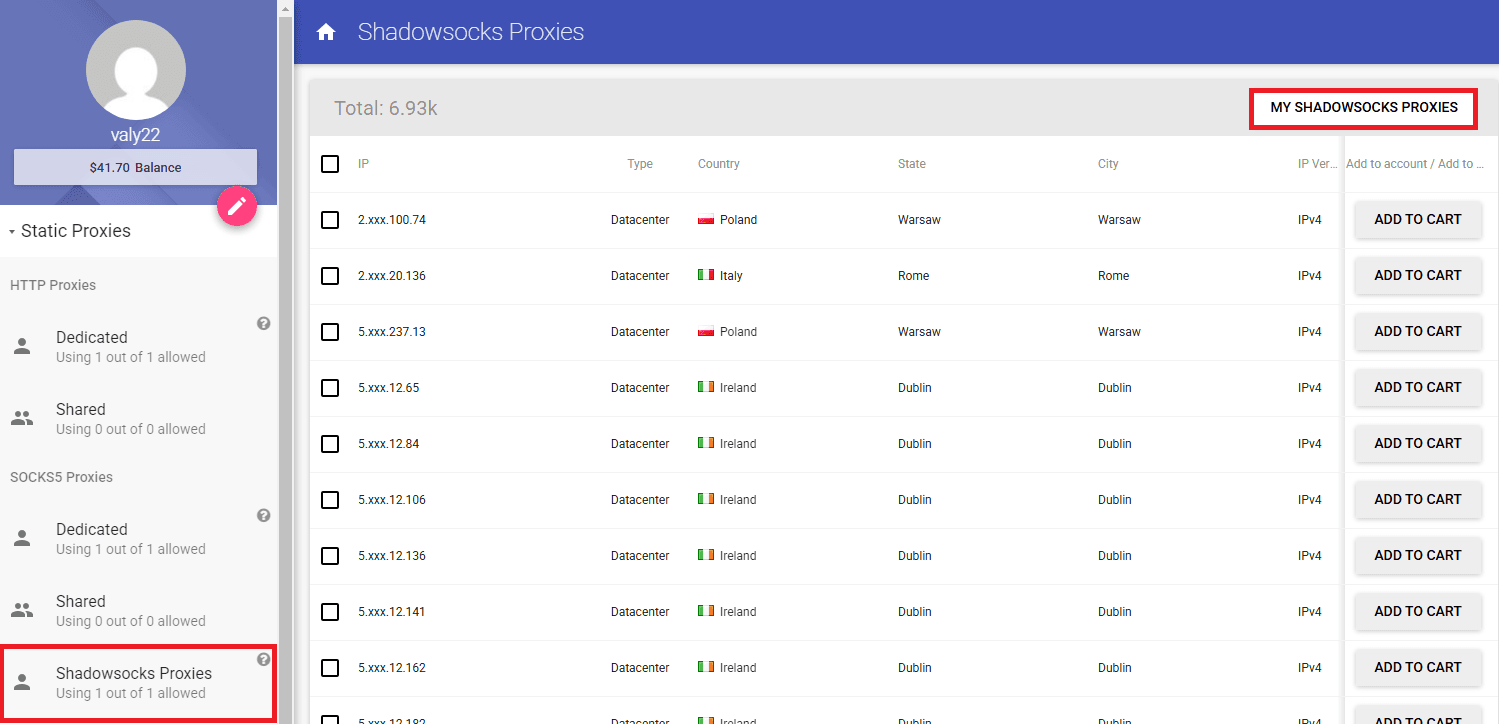
Task: Click the help icon next to SOCKS5 Dedicated
Action: pos(263,515)
